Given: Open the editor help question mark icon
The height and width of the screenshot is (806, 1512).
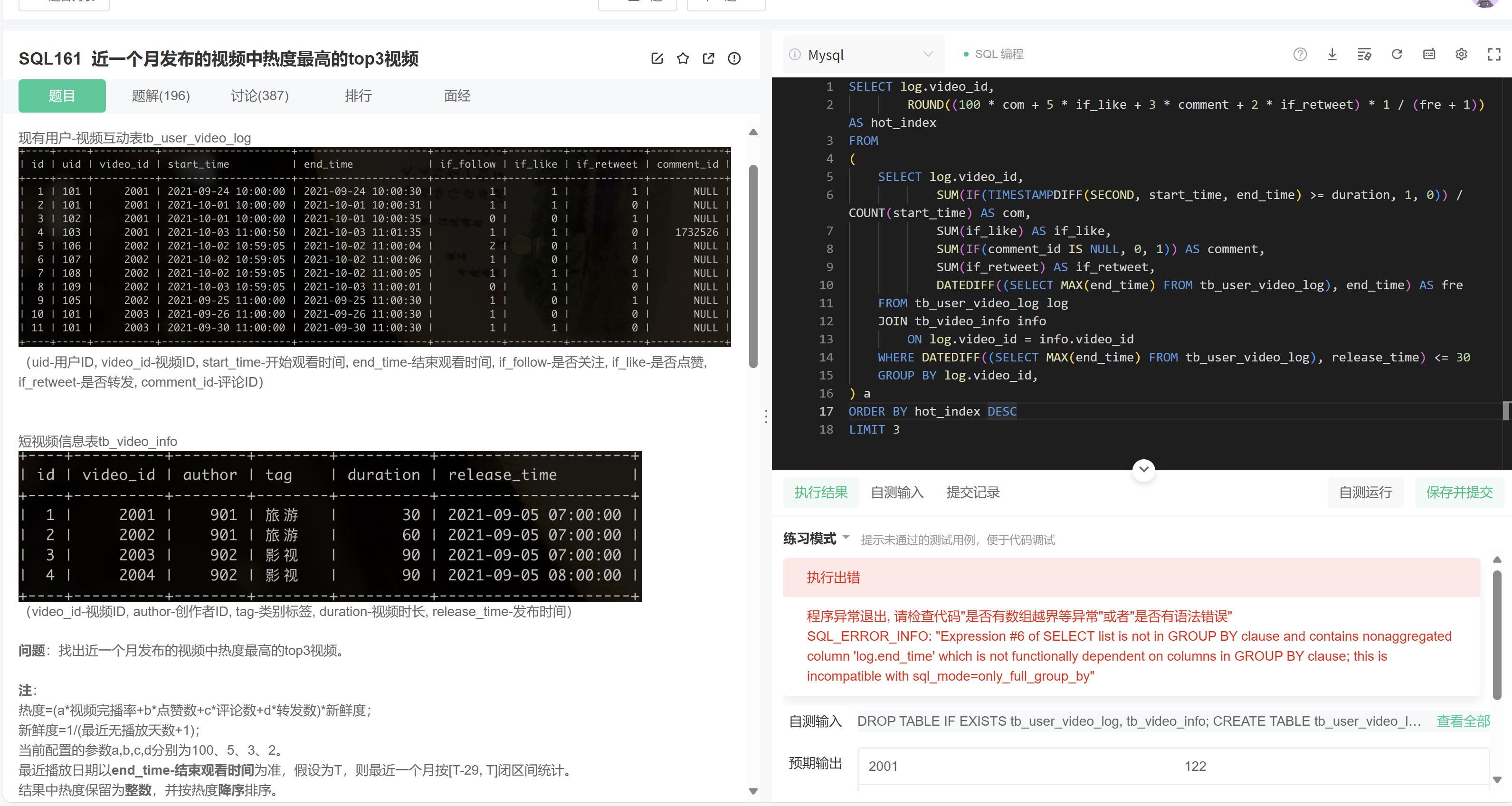Looking at the screenshot, I should click(1300, 55).
